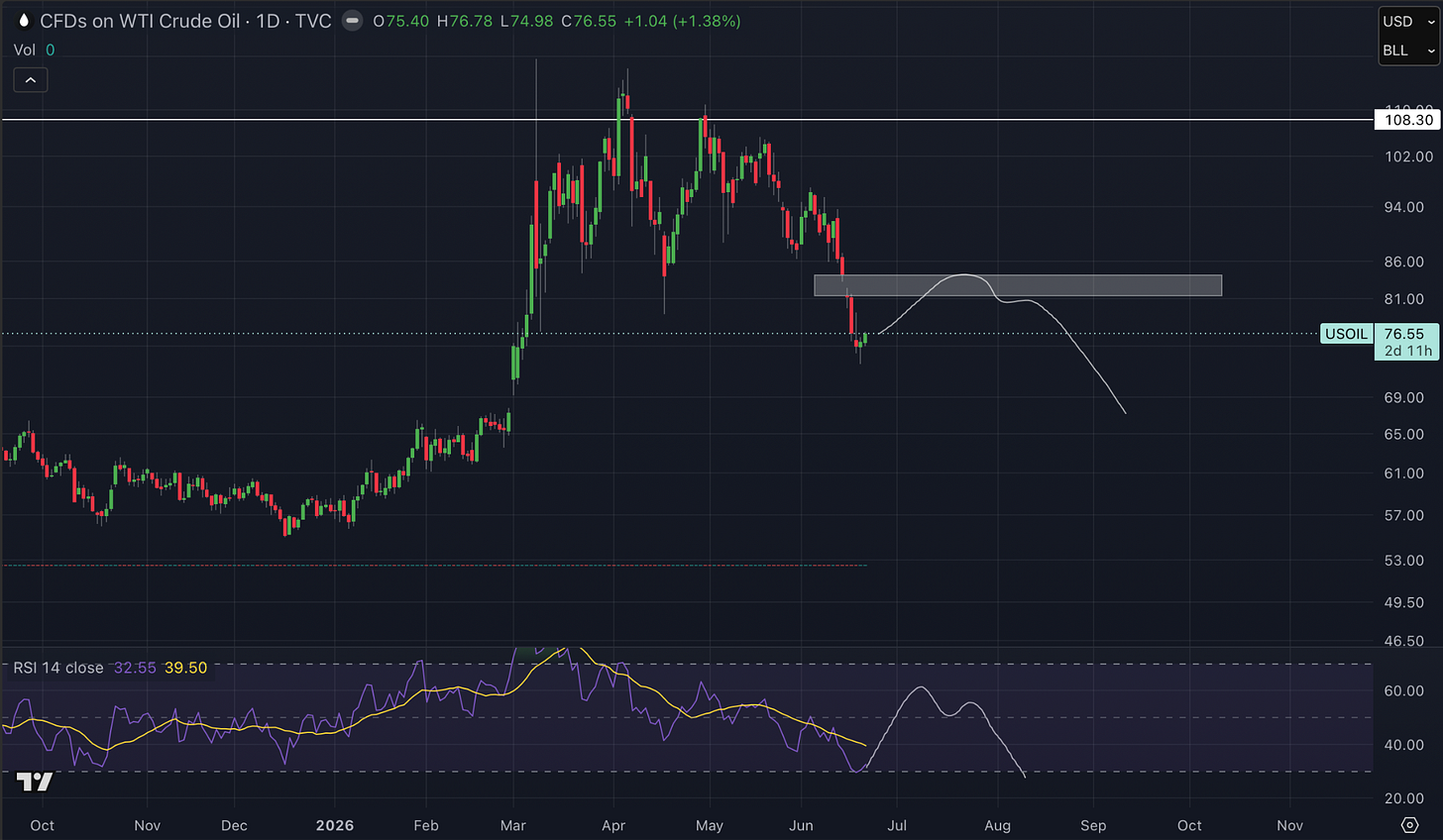Select the open value O75.40 in the legend
1443x840 pixels.
402,21
